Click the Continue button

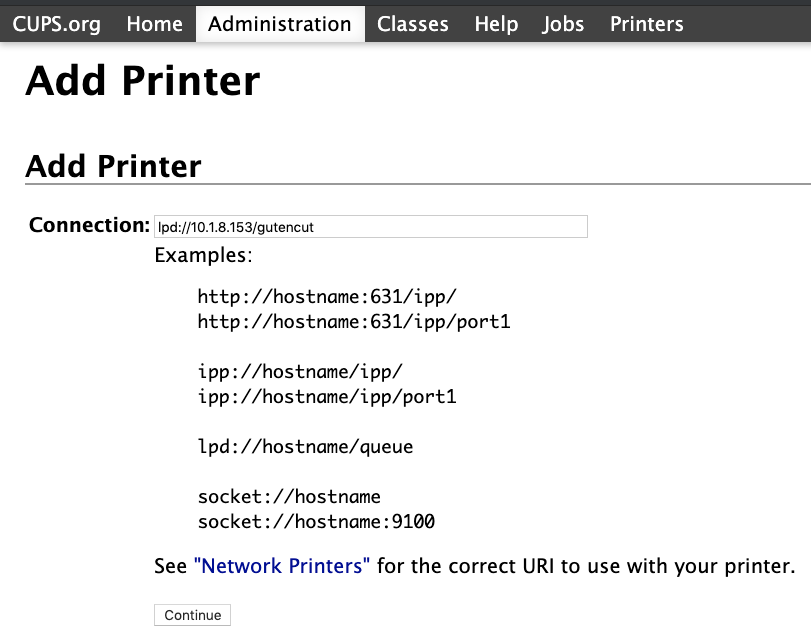coord(192,615)
